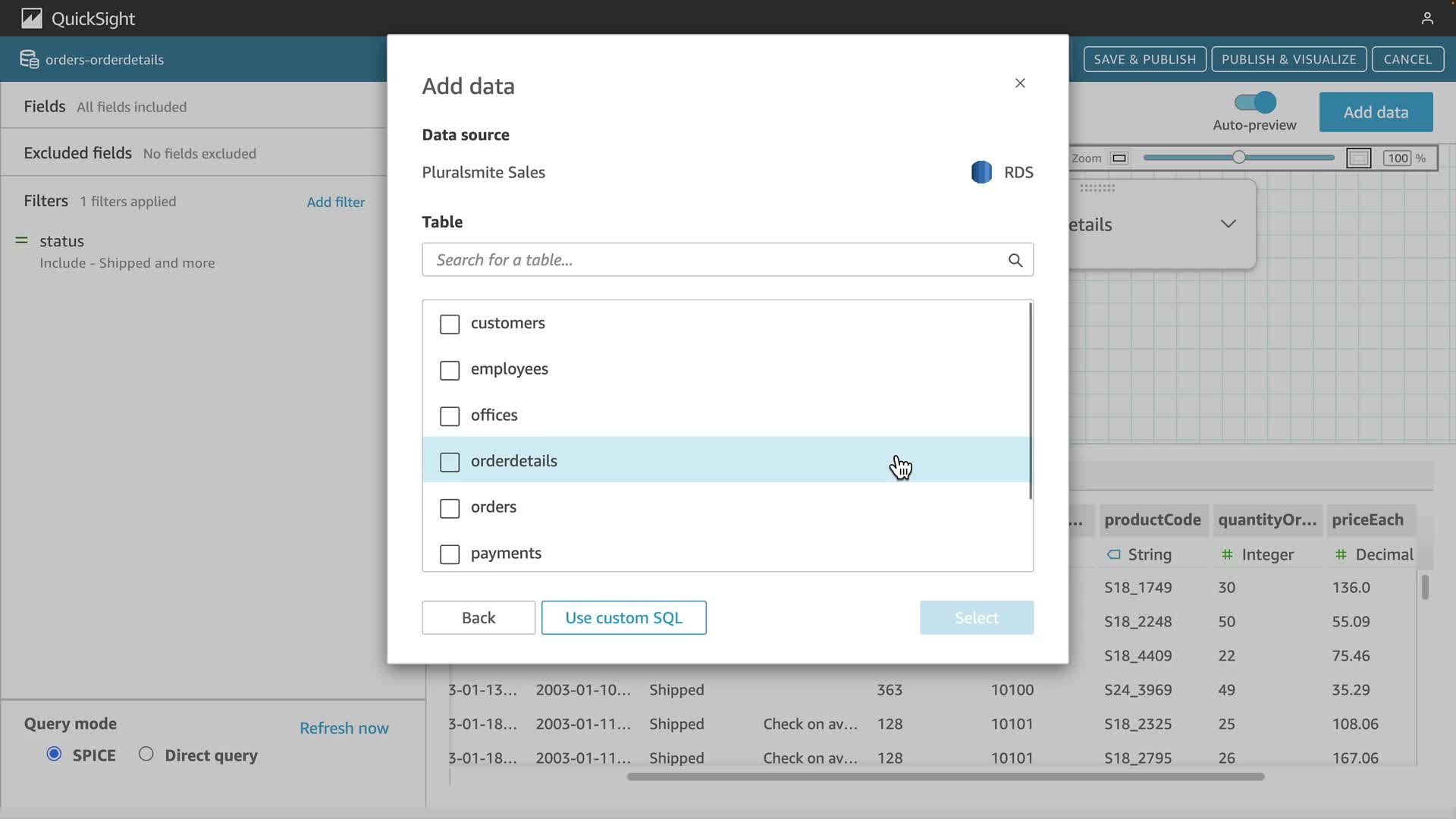Click the orders-orderdetails dataset icon
The height and width of the screenshot is (819, 1456).
click(x=29, y=59)
